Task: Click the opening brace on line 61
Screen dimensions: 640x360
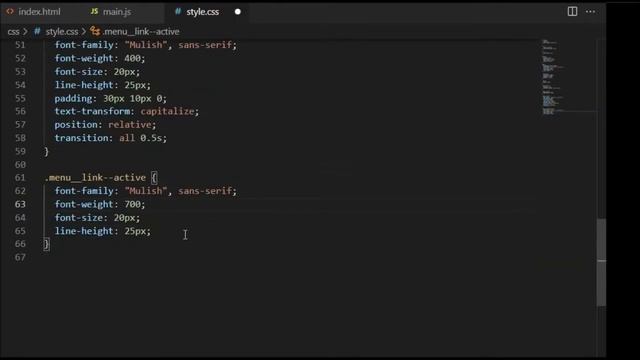Action: coord(154,178)
